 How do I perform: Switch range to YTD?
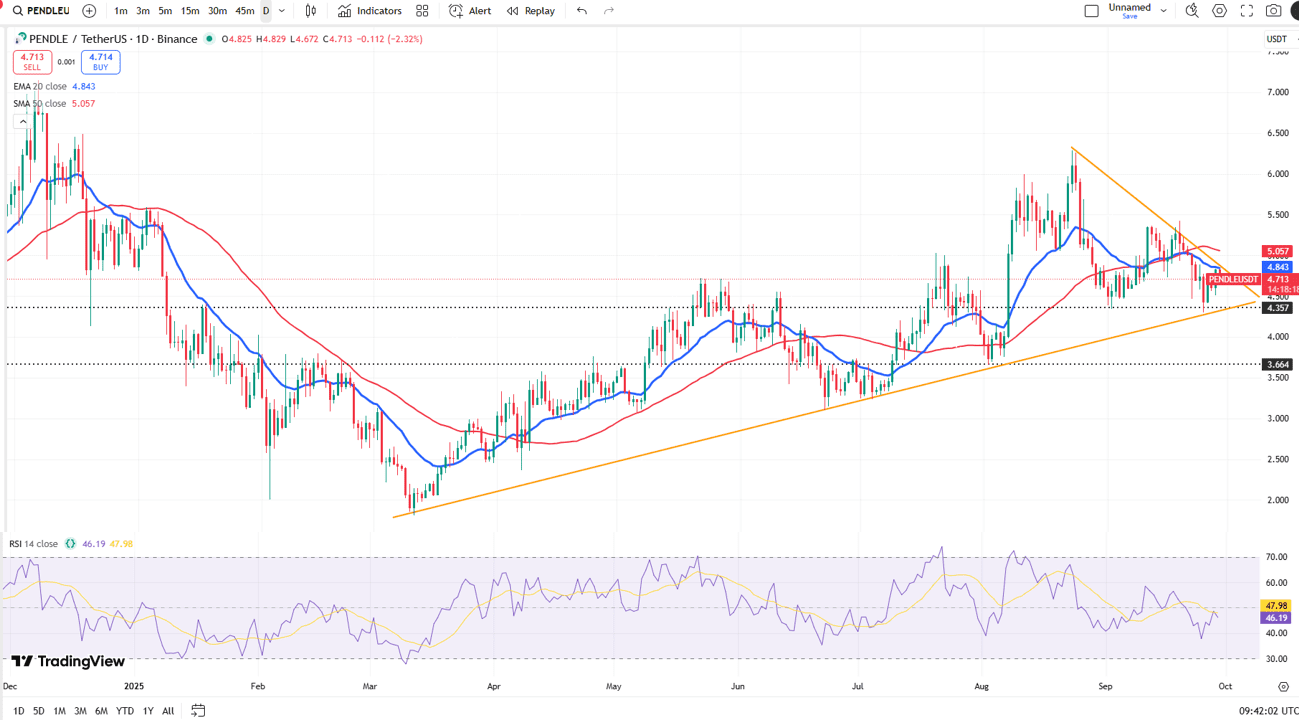tap(125, 711)
